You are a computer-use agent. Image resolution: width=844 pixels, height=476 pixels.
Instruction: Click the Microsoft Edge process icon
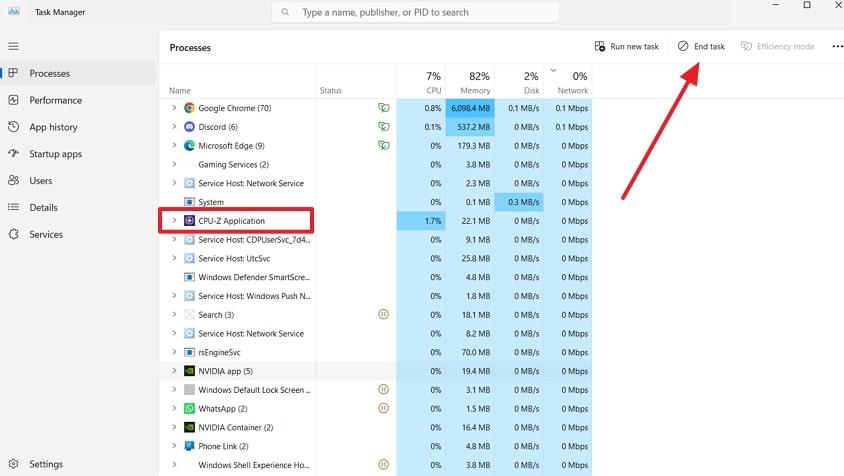[189, 146]
